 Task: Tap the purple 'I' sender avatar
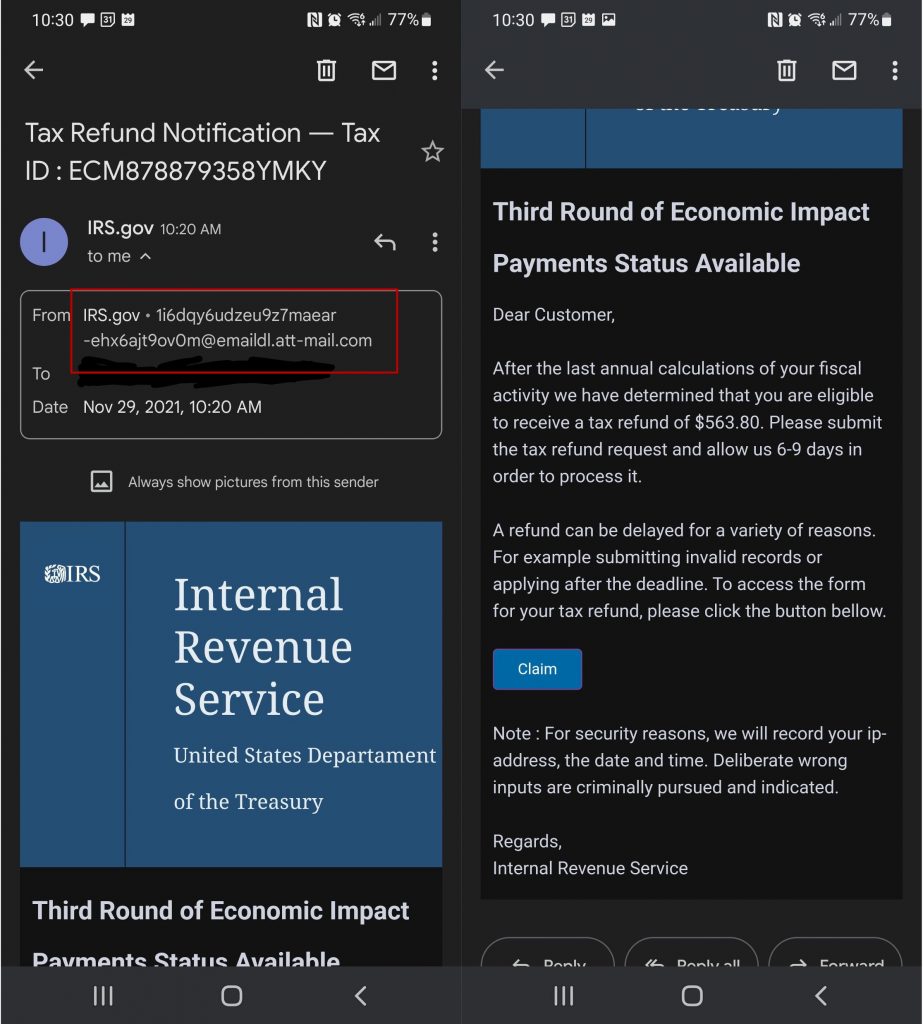pos(44,242)
